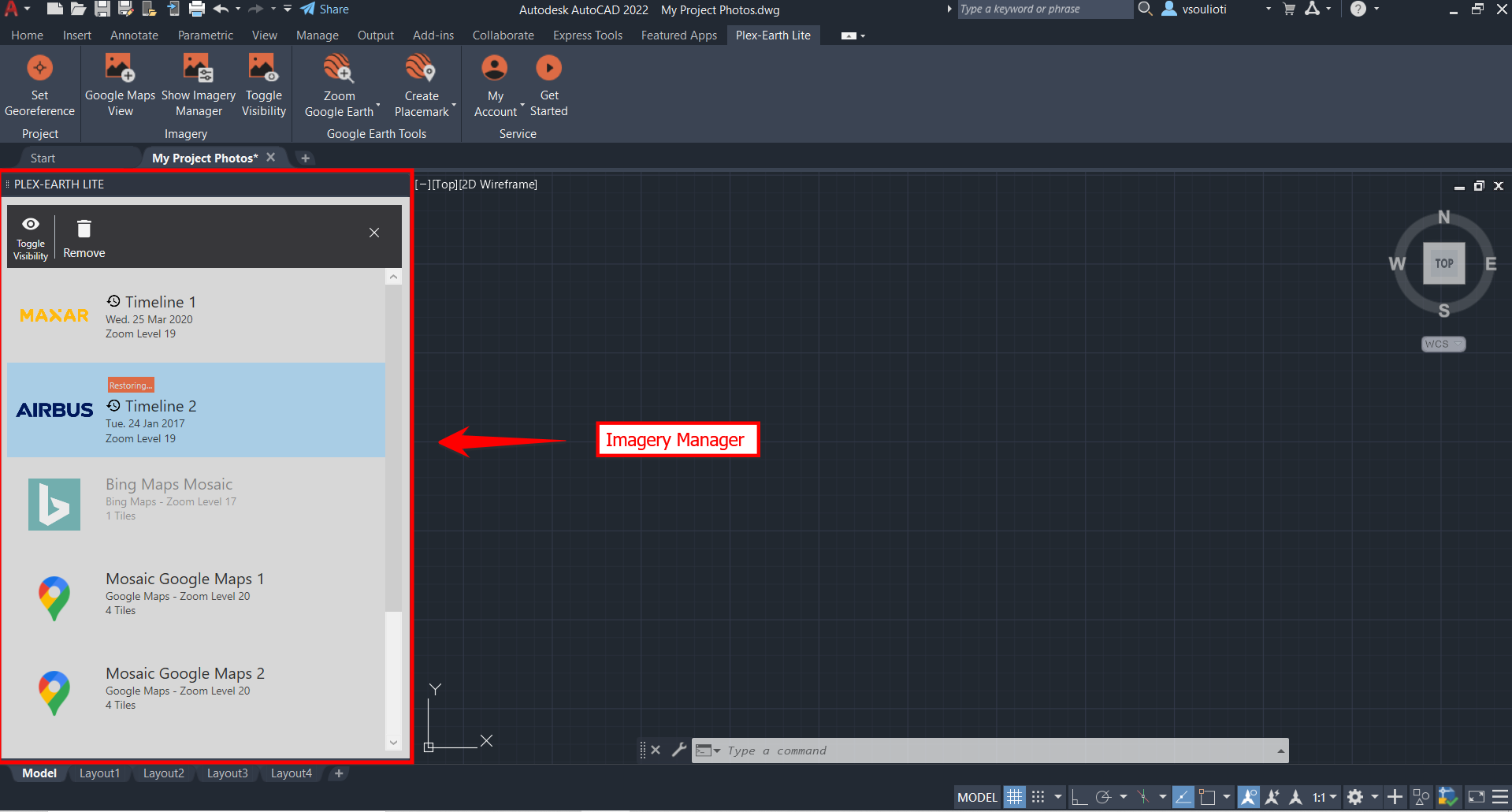Click the Get Started button
This screenshot has width=1512, height=812.
click(549, 85)
